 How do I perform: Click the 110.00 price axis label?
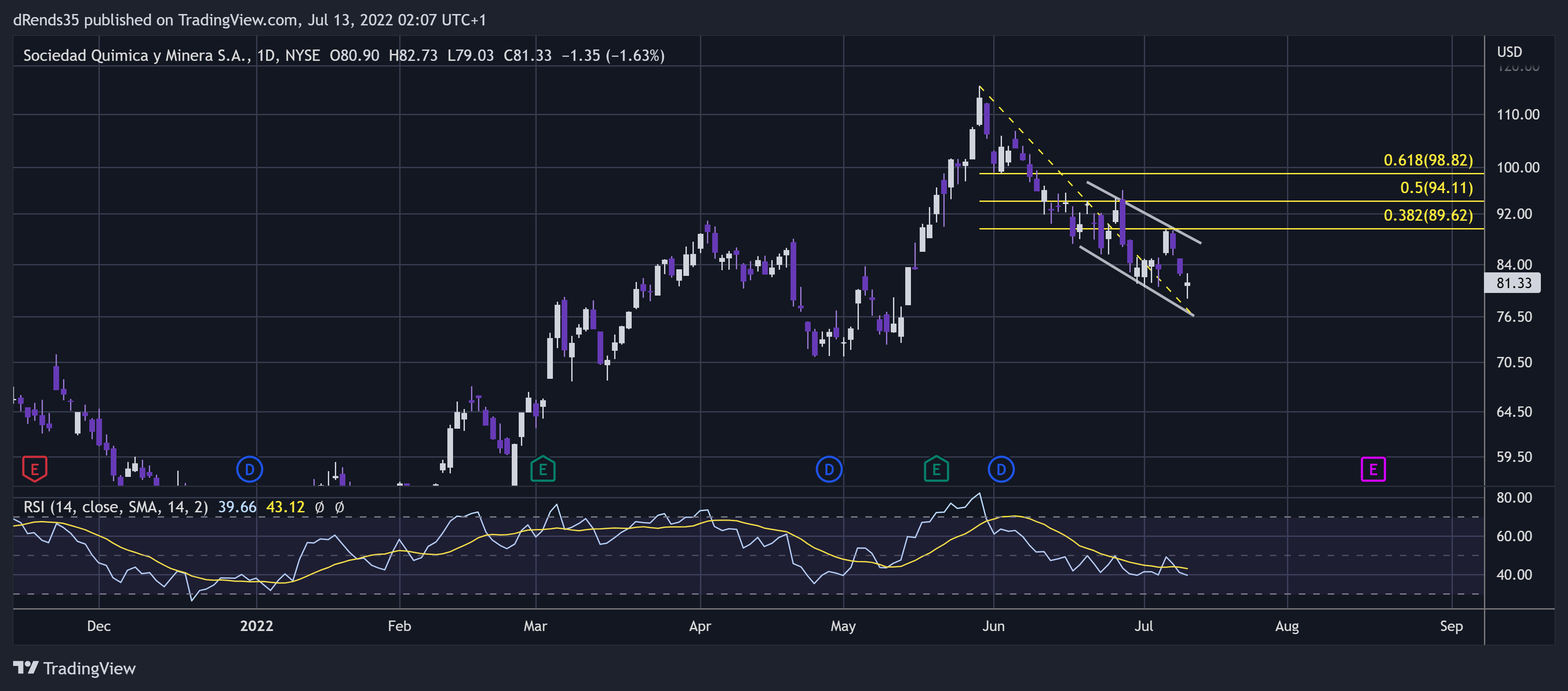(x=1518, y=114)
